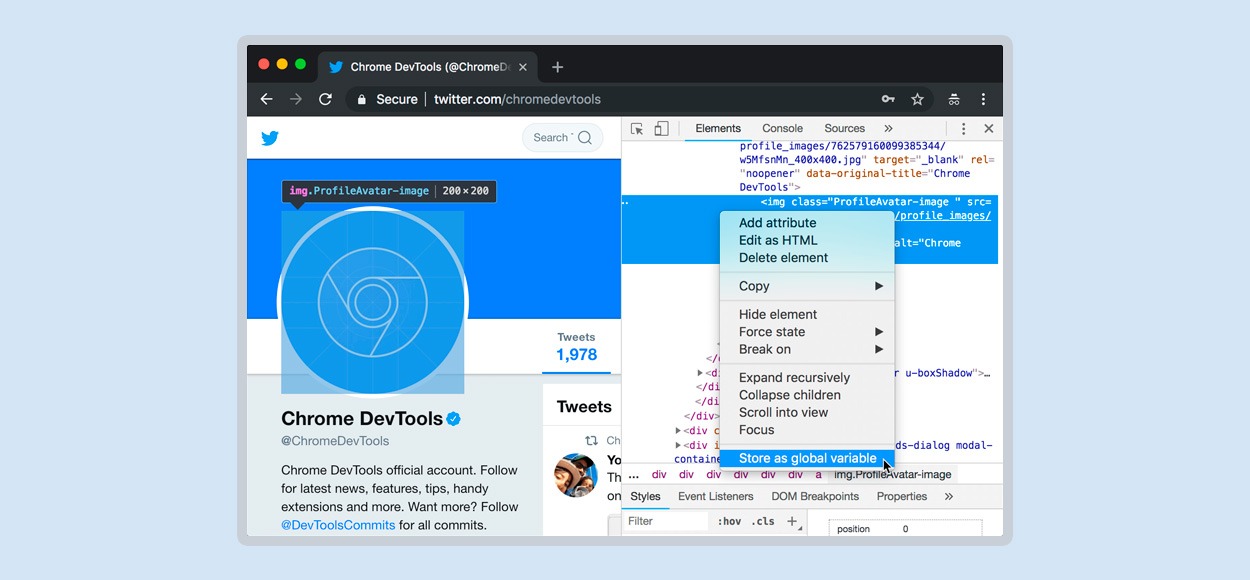The width and height of the screenshot is (1250, 580).
Task: Open the Properties sidebar tab
Action: [902, 497]
